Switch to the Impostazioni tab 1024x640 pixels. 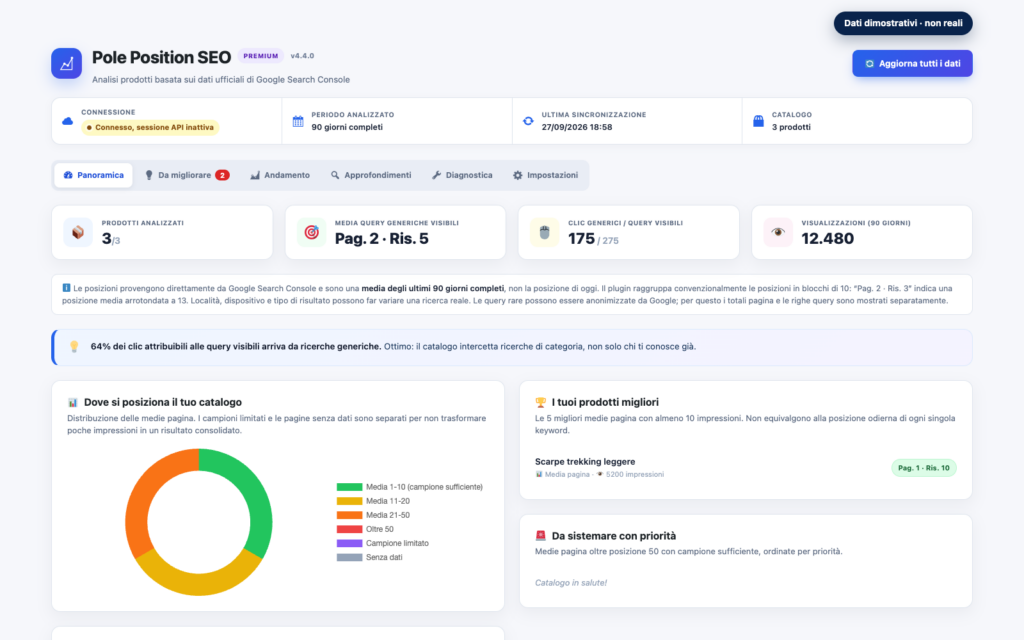click(x=545, y=175)
